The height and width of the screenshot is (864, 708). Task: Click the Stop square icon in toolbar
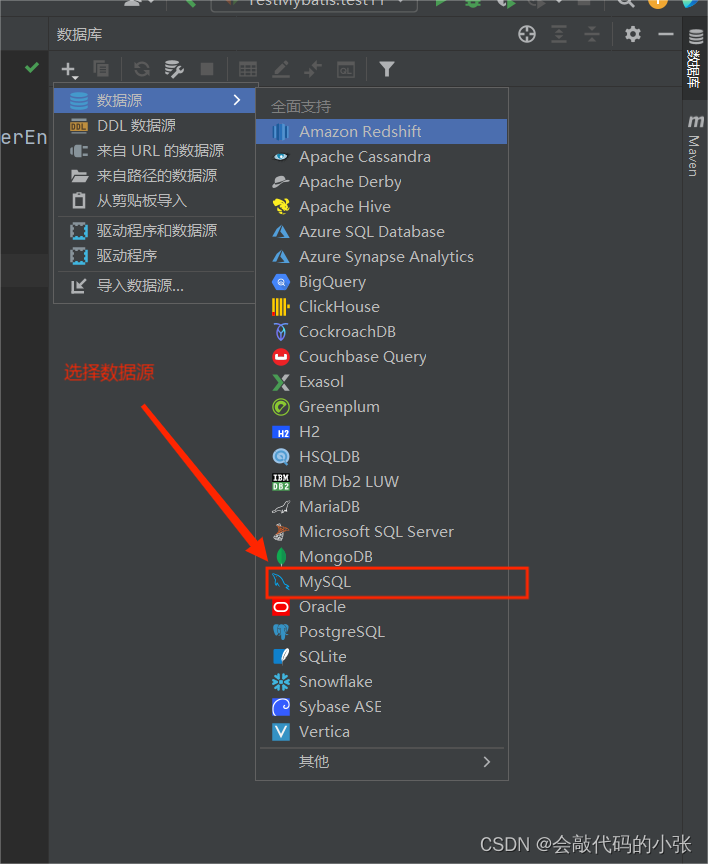(x=207, y=69)
